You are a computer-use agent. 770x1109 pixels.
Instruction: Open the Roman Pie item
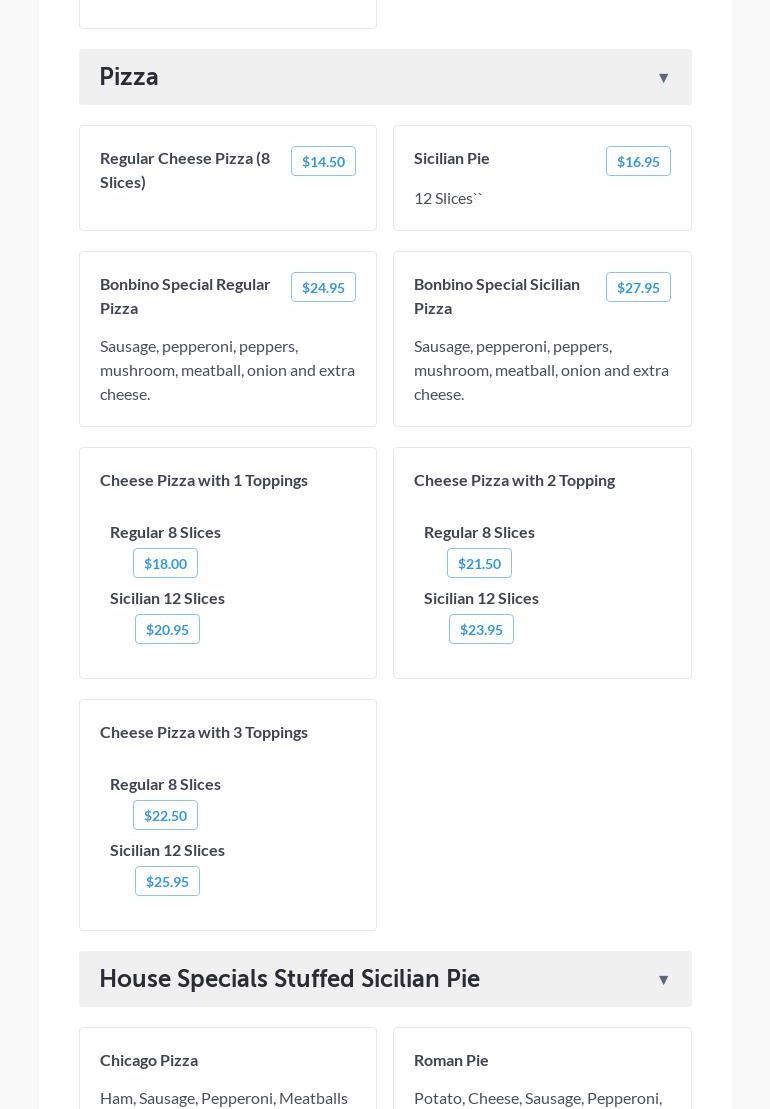[451, 1060]
